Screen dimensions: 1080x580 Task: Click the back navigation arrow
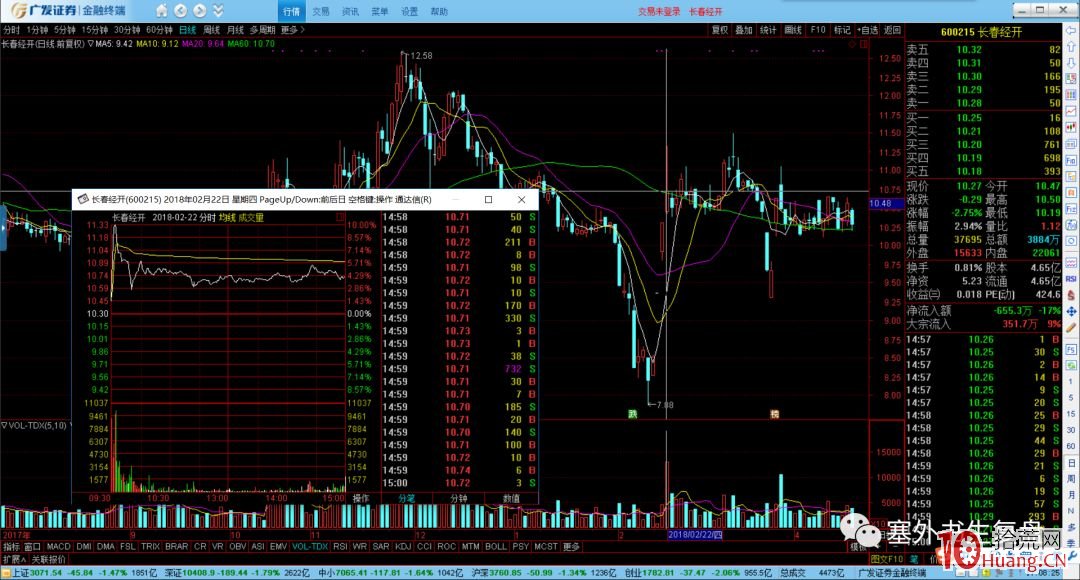(x=180, y=10)
